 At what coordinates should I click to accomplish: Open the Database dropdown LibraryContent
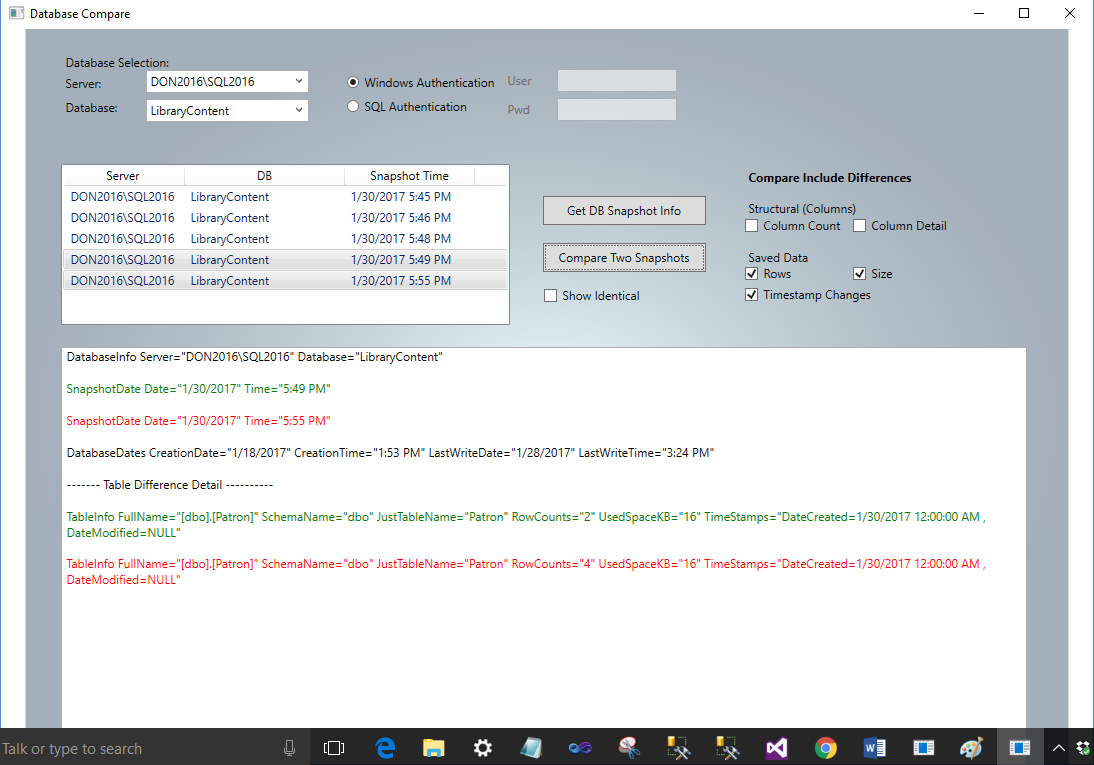[x=227, y=110]
